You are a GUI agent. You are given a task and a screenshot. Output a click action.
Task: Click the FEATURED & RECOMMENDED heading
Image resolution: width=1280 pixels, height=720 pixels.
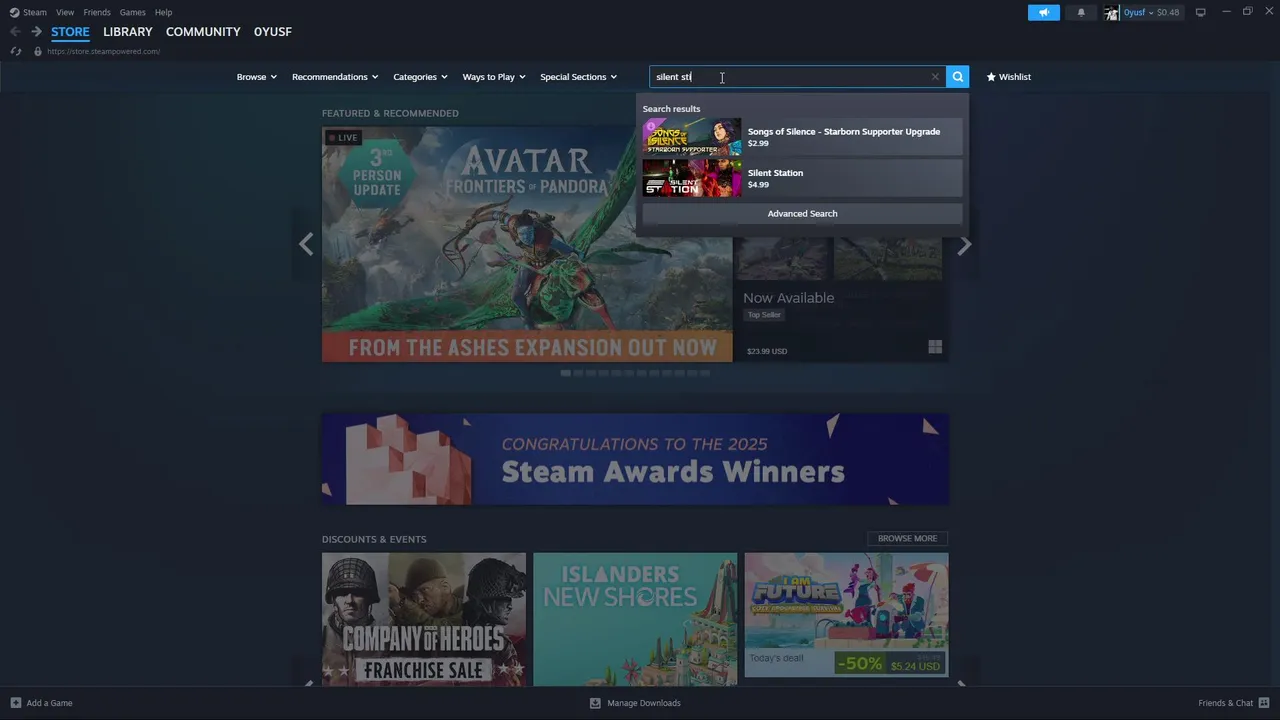coord(390,113)
